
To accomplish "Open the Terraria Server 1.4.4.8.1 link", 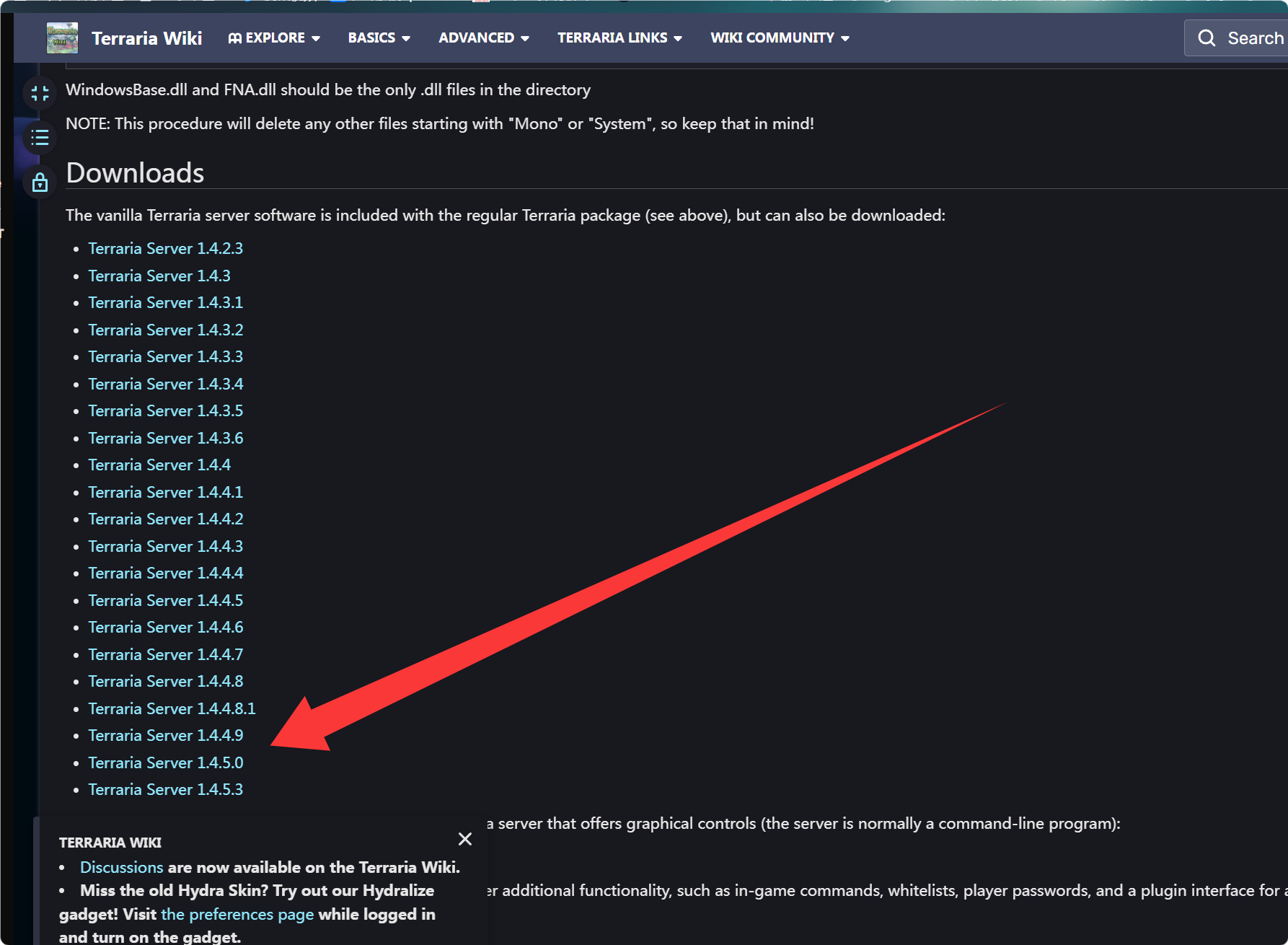I will (x=172, y=708).
